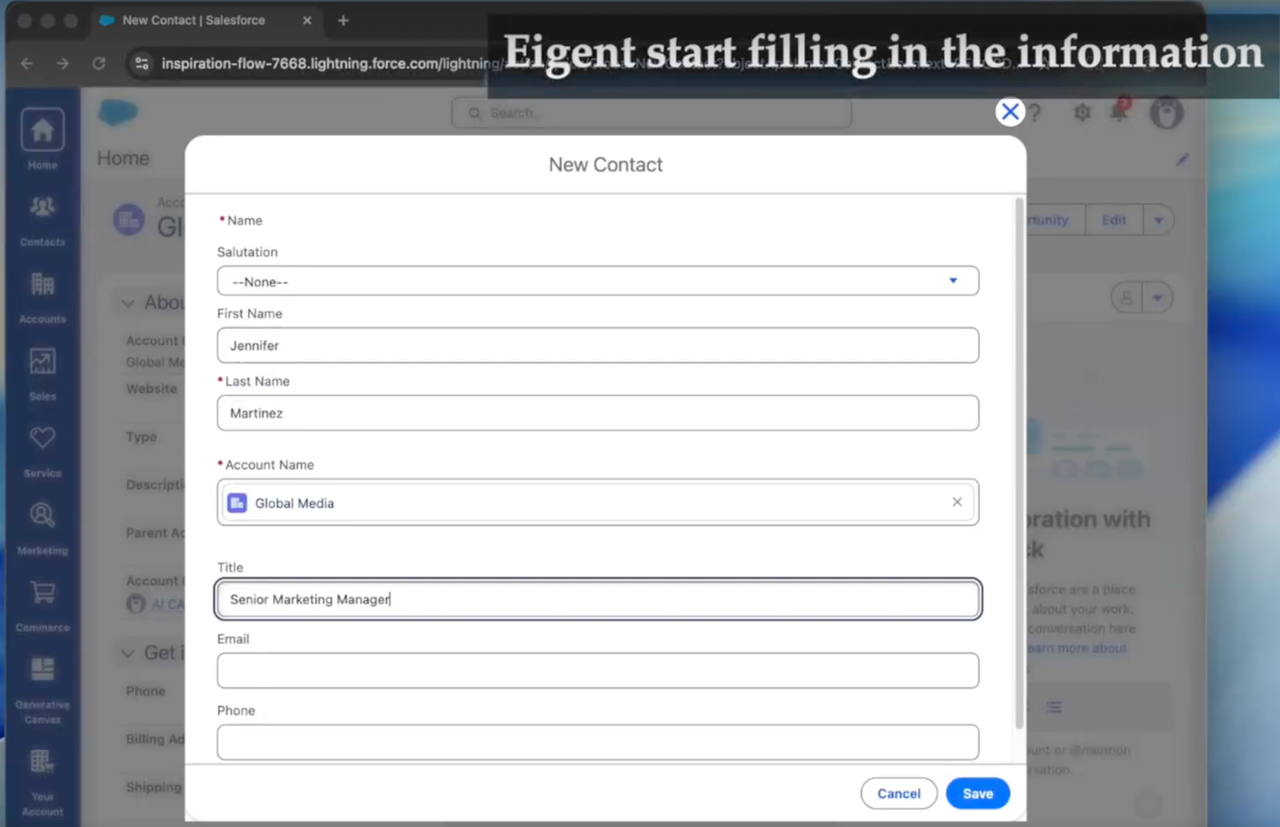The image size is (1280, 827).
Task: Expand the actions dropdown beside Edit
Action: point(1158,220)
